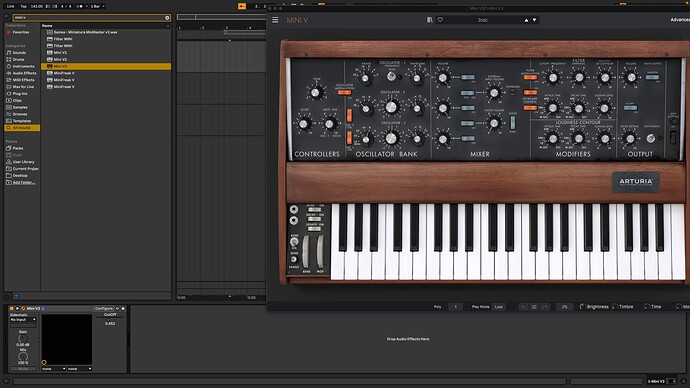This screenshot has width=690, height=388.
Task: Open the Play Mode Low dropdown
Action: [x=499, y=307]
